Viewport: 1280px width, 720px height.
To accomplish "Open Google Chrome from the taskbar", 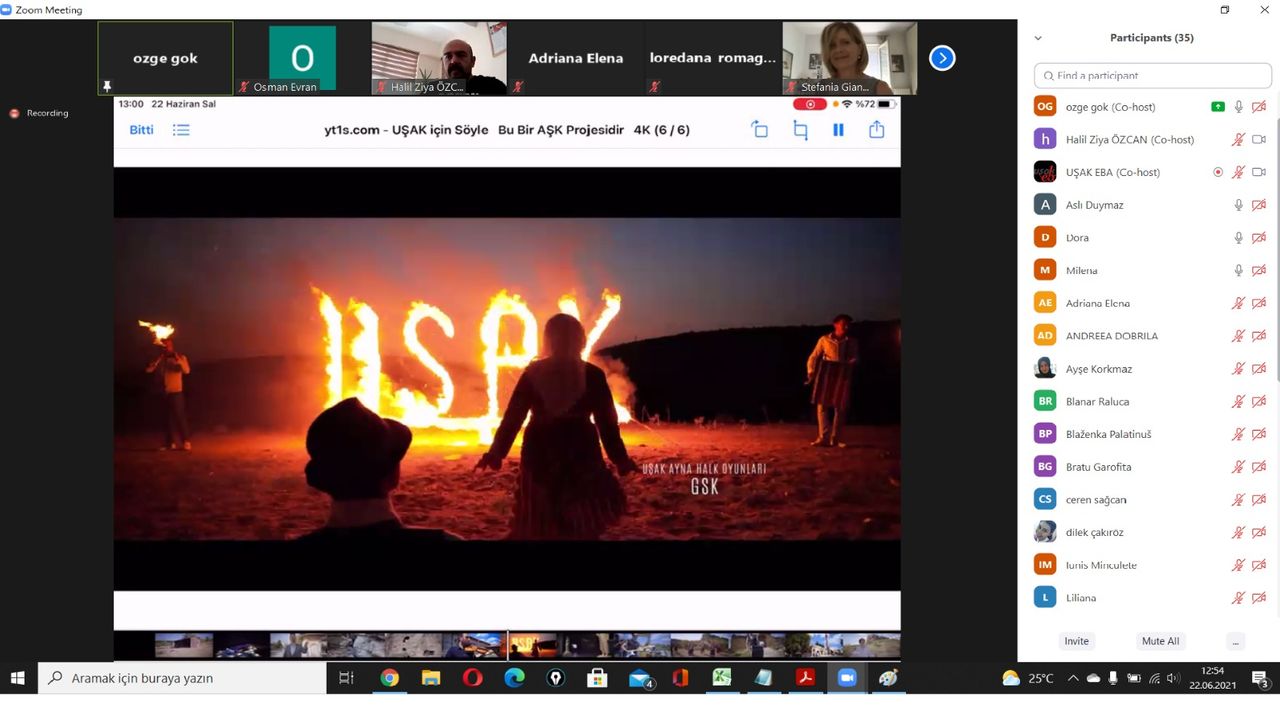I will click(x=389, y=678).
